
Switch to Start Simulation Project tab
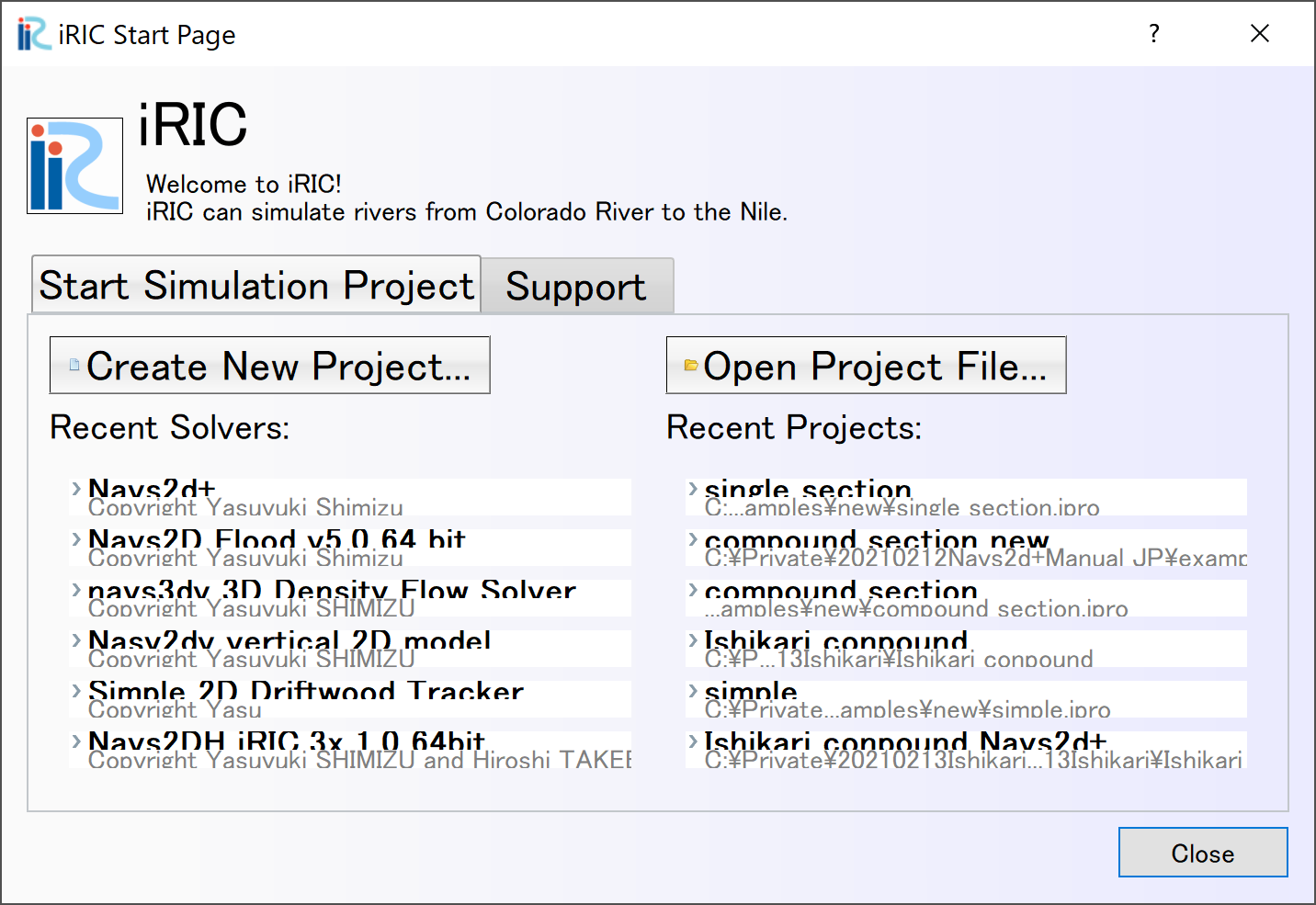click(256, 285)
